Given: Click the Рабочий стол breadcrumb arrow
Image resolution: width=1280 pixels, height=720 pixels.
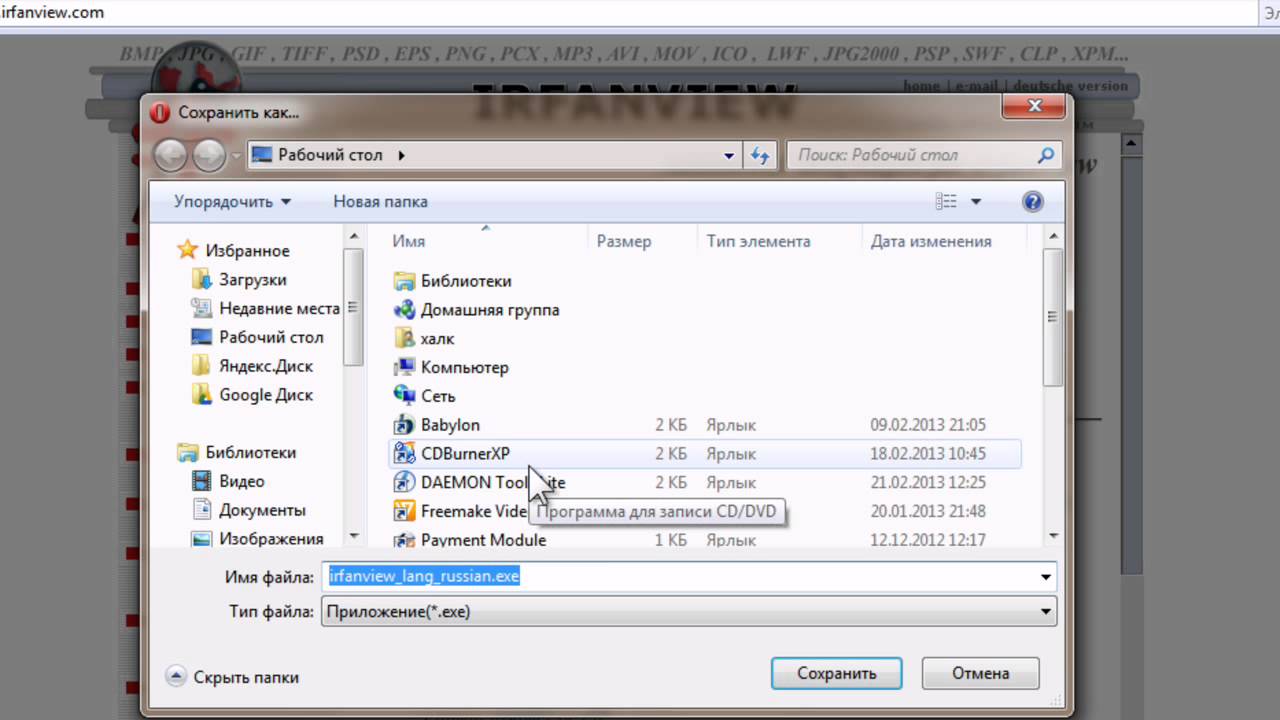Looking at the screenshot, I should [x=401, y=155].
